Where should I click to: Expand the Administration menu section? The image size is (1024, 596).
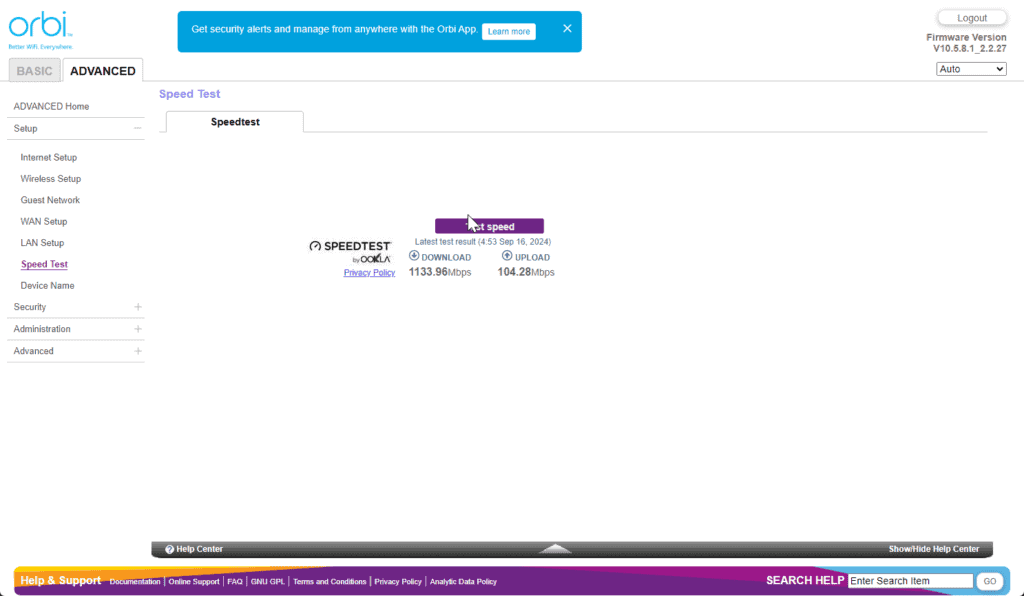click(138, 329)
